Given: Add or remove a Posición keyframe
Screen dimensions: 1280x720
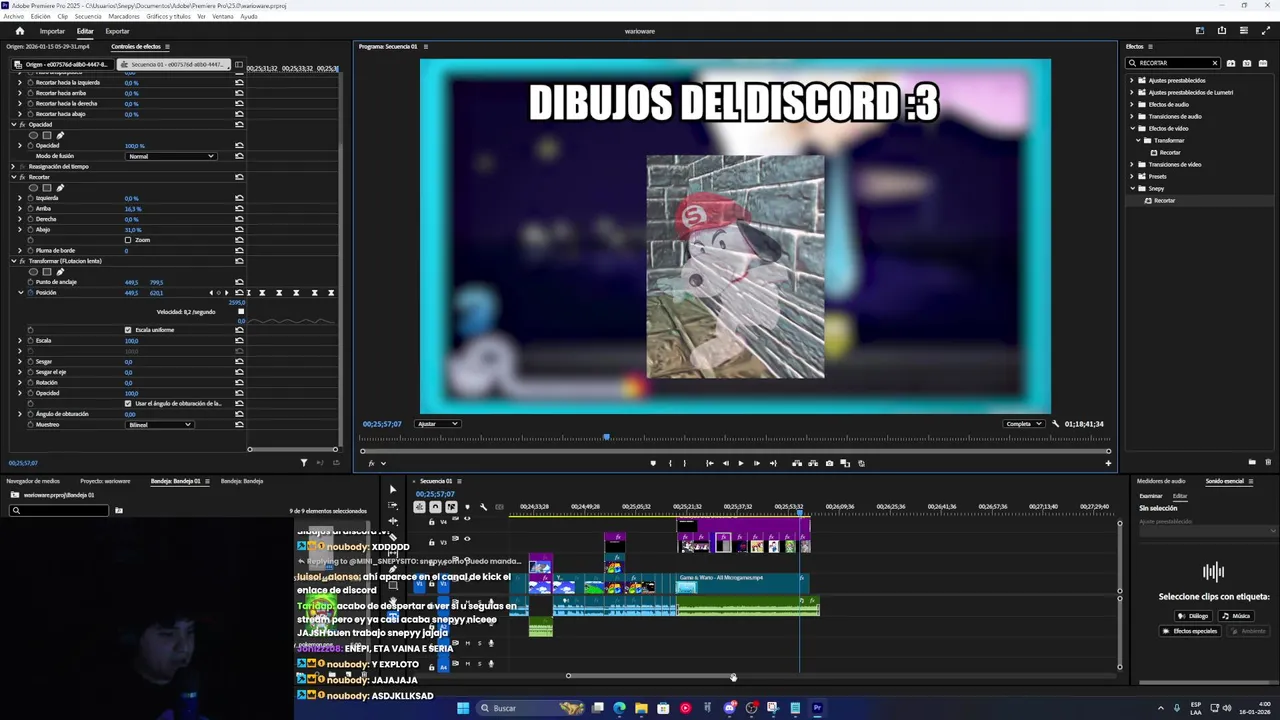Looking at the screenshot, I should pyautogui.click(x=220, y=293).
